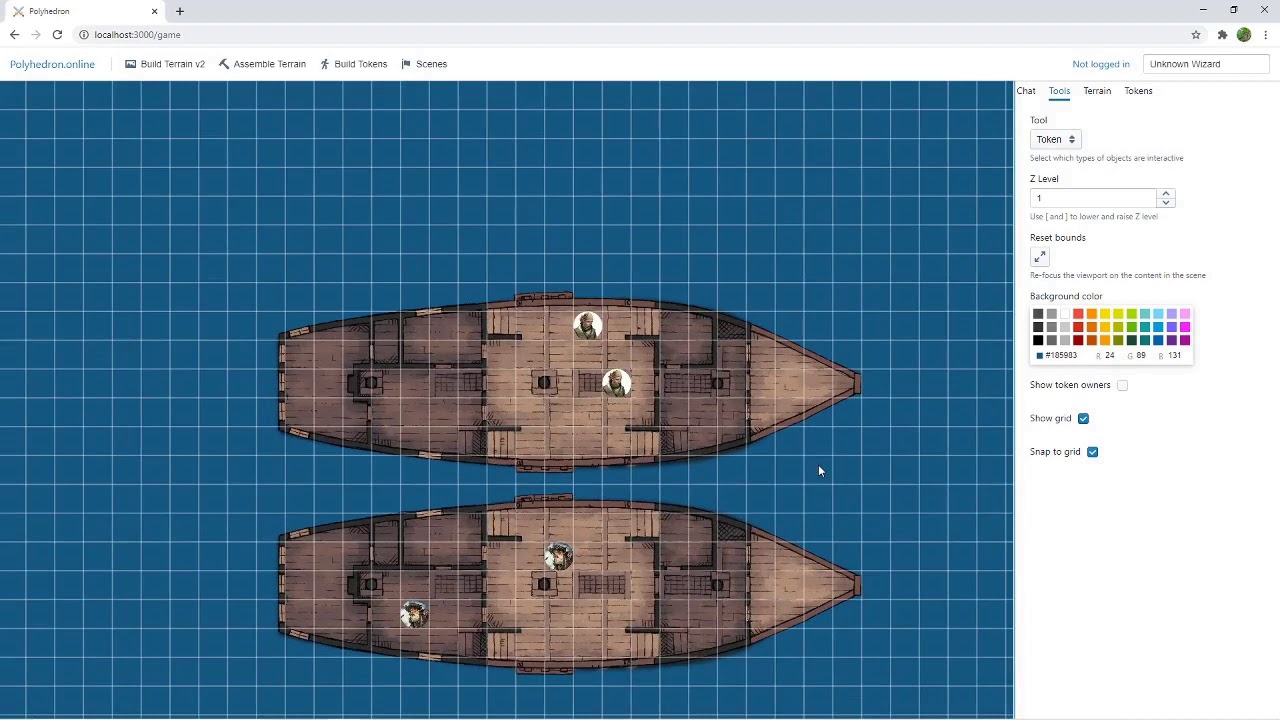Enable Show token owners checkbox
The width and height of the screenshot is (1280, 720).
click(1122, 385)
